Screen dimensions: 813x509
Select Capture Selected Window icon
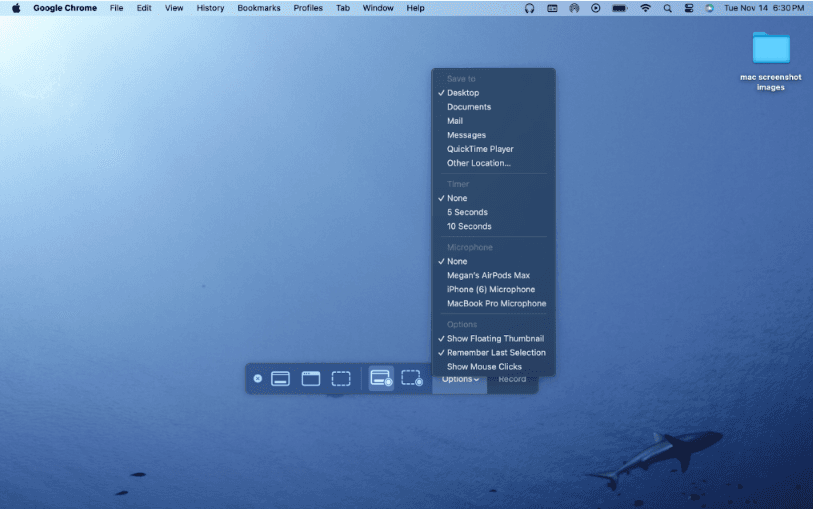tap(311, 379)
